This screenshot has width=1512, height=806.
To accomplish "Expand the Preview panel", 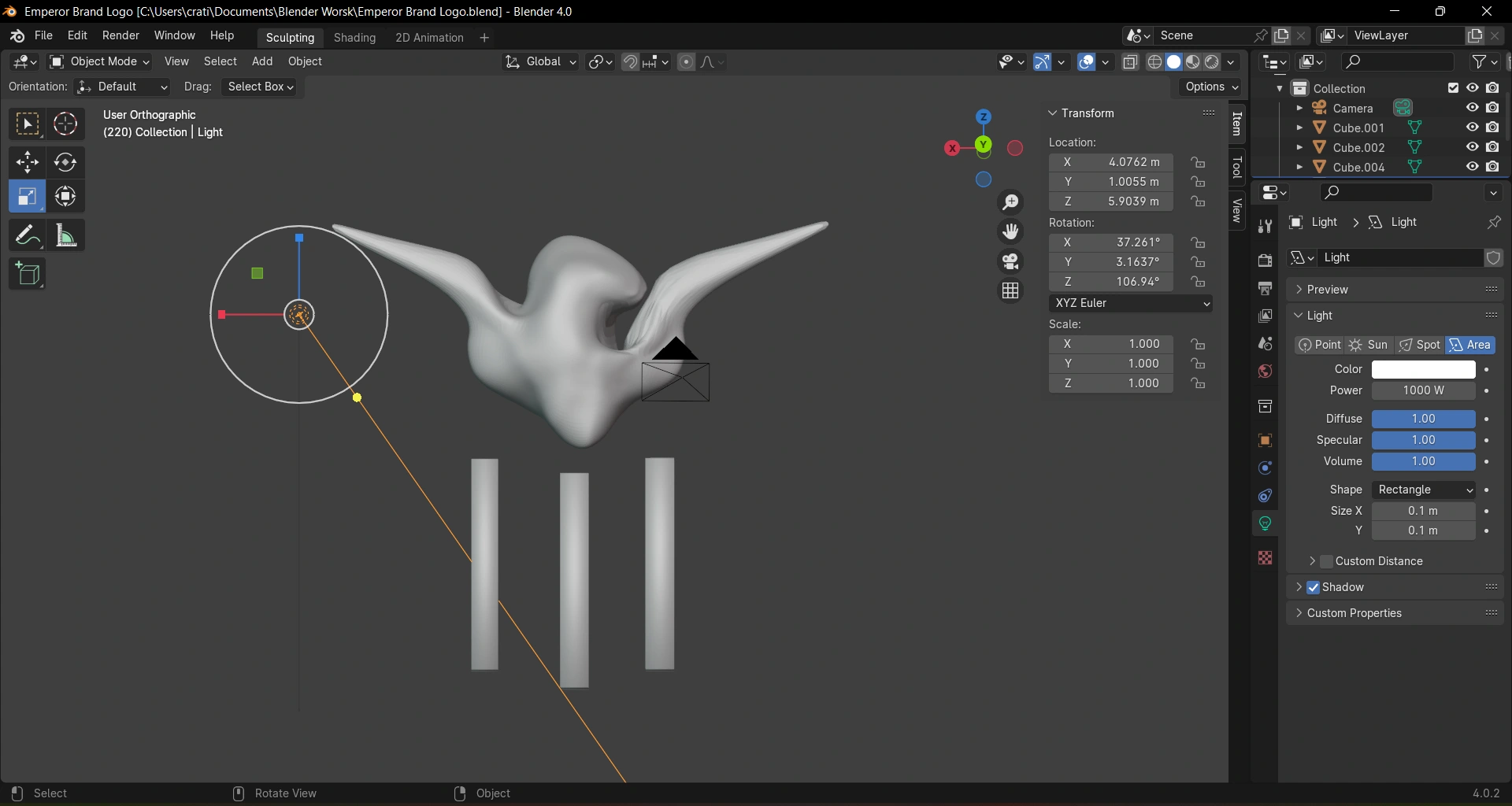I will (x=1328, y=290).
